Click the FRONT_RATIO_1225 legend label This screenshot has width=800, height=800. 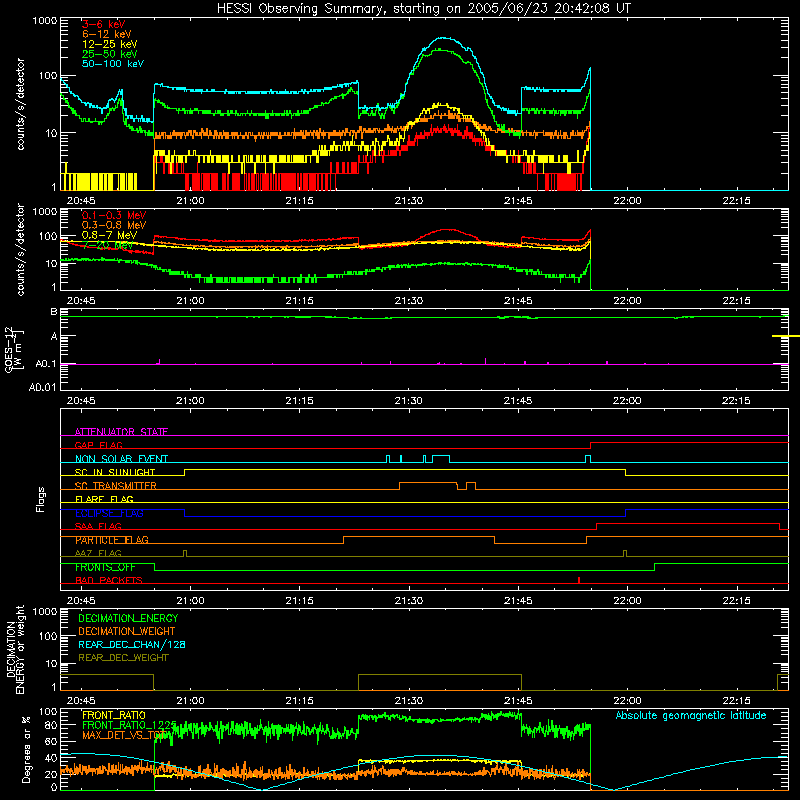pyautogui.click(x=129, y=725)
